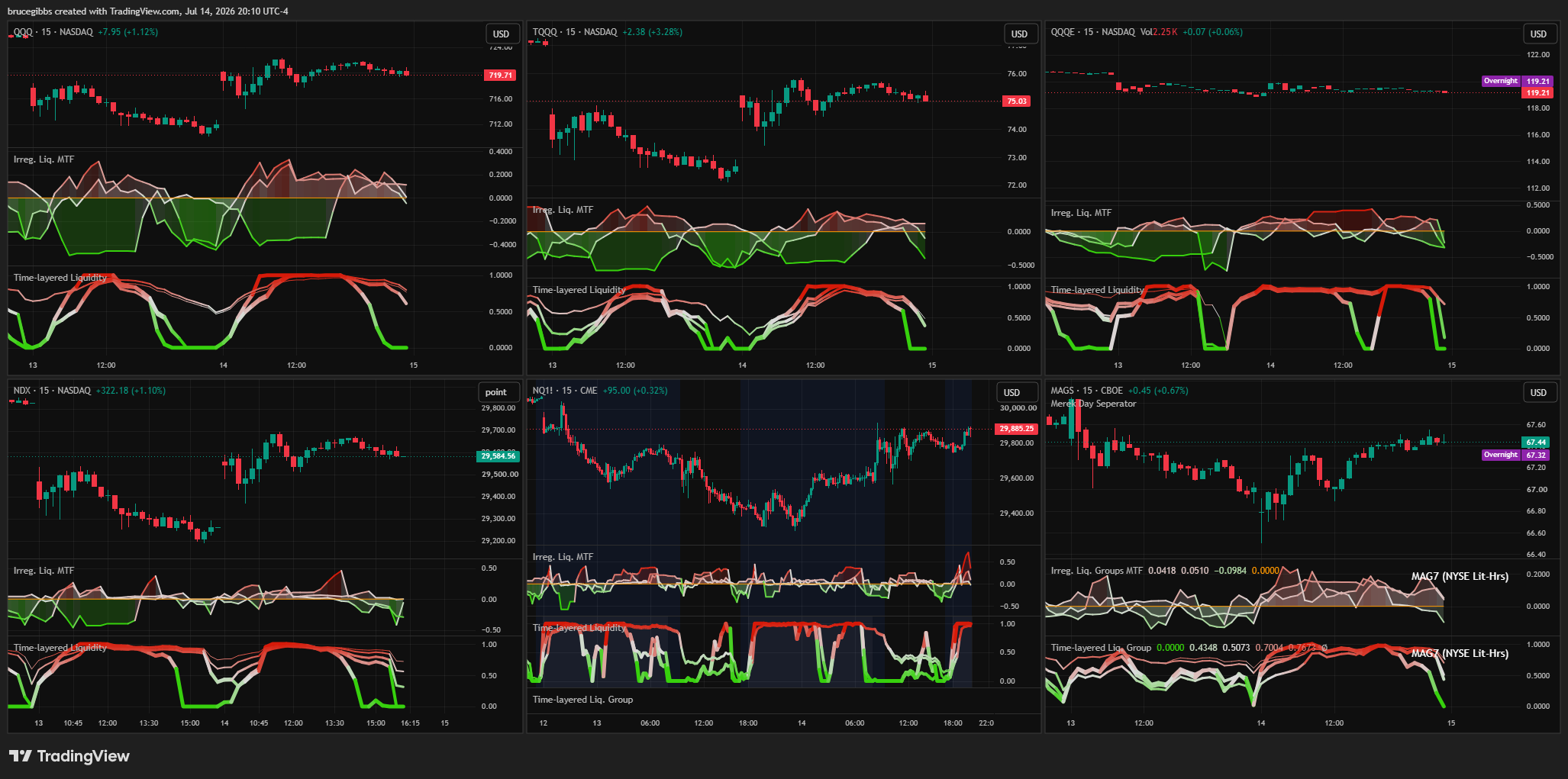
Task: Select Time-layered Liq. Group label on NQ1! chart
Action: (x=583, y=700)
